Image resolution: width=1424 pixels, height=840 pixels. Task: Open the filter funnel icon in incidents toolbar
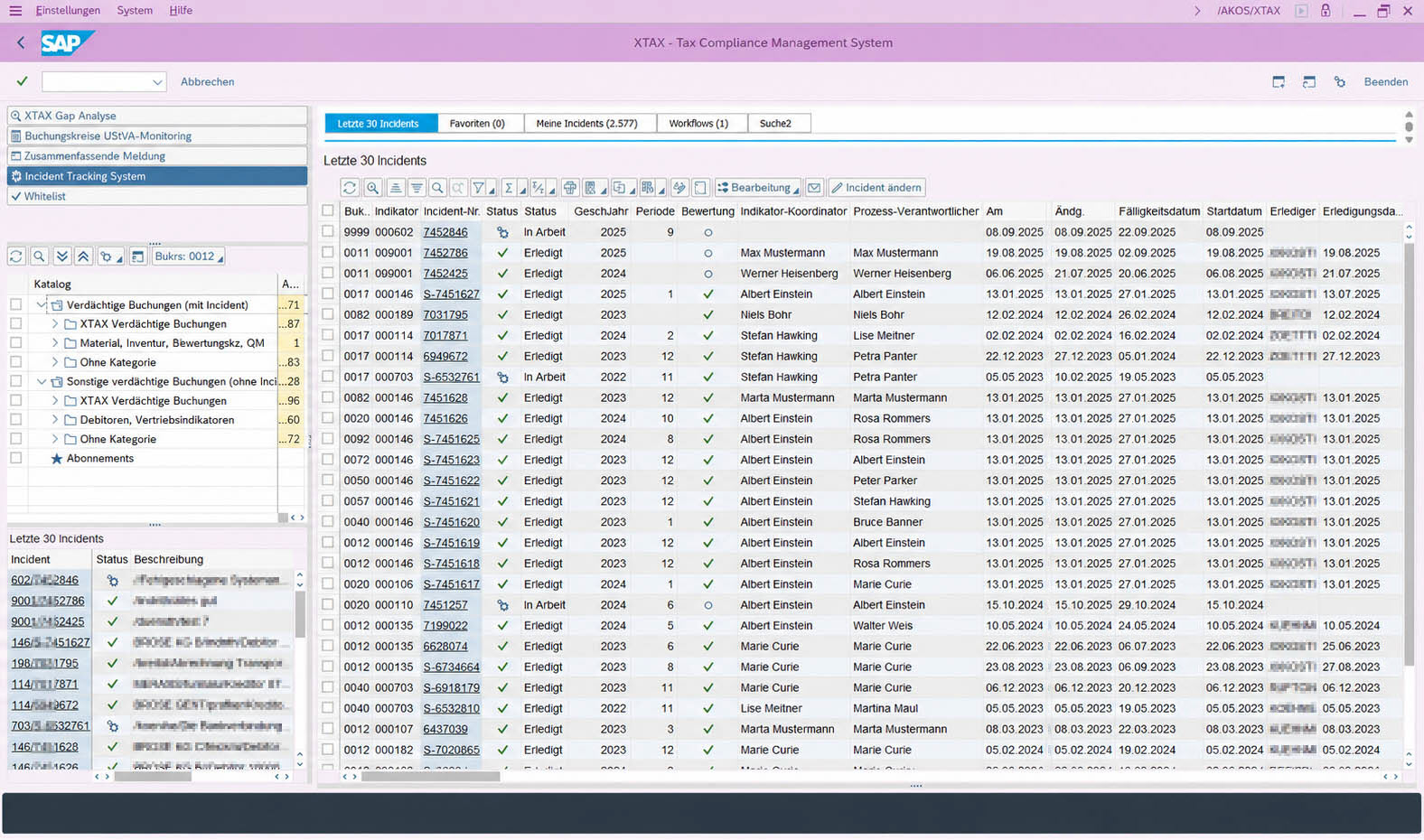479,188
